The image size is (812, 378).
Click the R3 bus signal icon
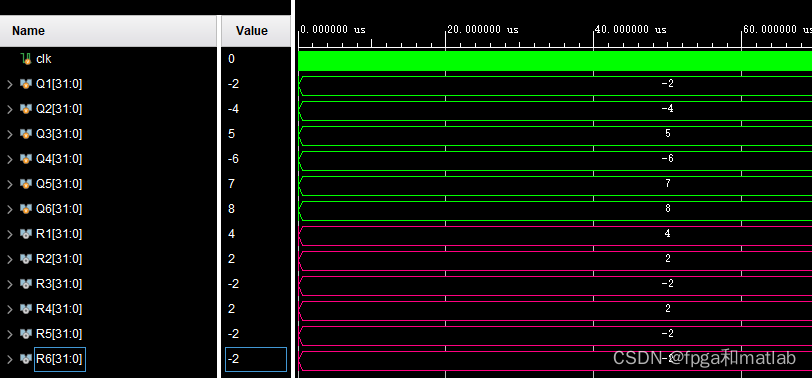(x=26, y=284)
